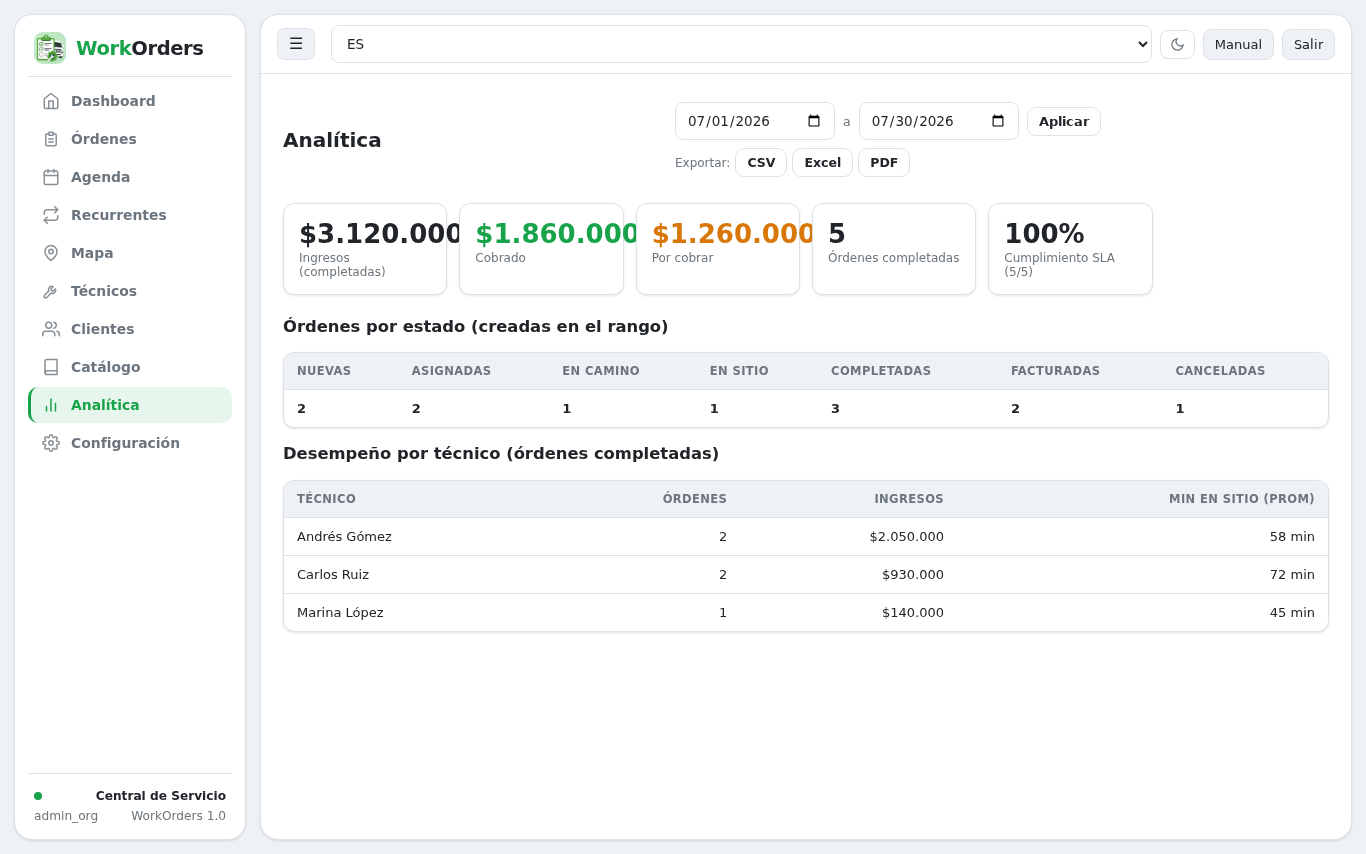Open Configuración settings page
Viewport: 1366px width, 854px height.
point(130,443)
